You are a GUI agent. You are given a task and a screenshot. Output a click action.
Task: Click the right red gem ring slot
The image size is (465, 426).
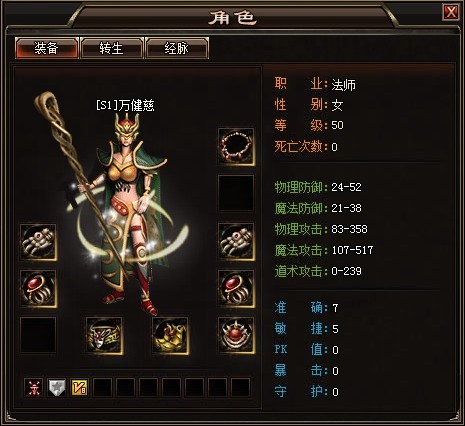coord(236,289)
